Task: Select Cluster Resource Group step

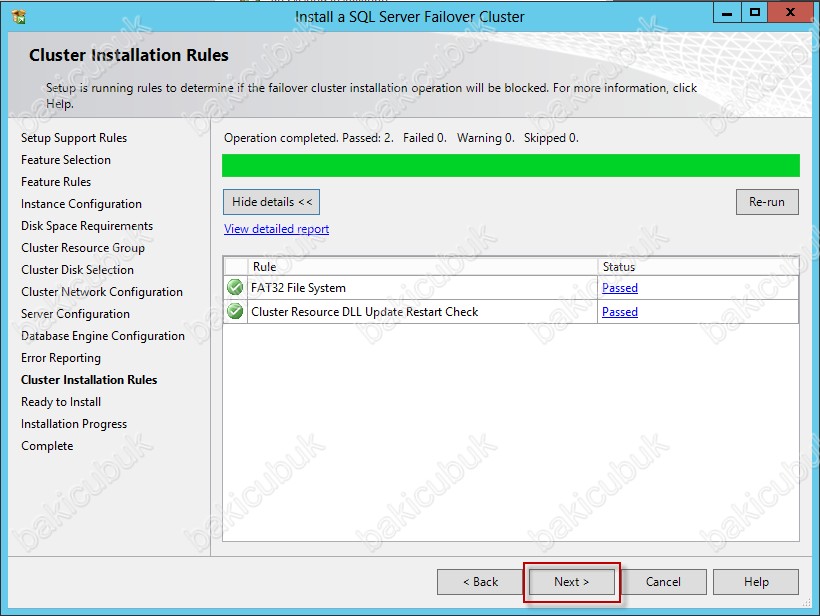Action: coord(83,247)
